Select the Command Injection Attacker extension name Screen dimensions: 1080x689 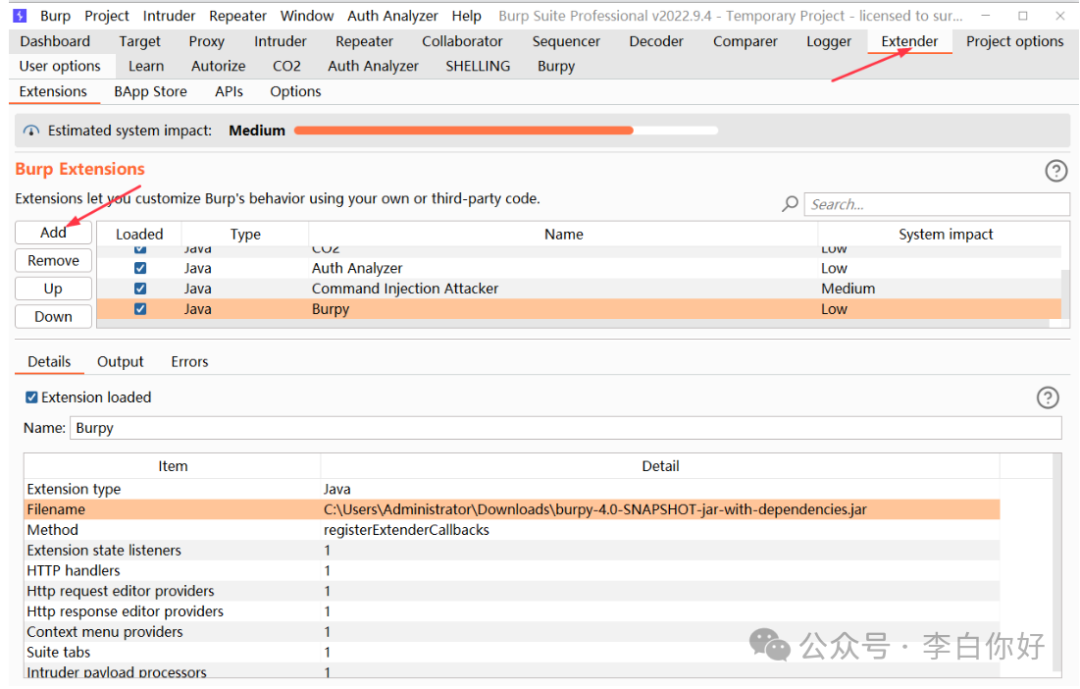pyautogui.click(x=405, y=289)
